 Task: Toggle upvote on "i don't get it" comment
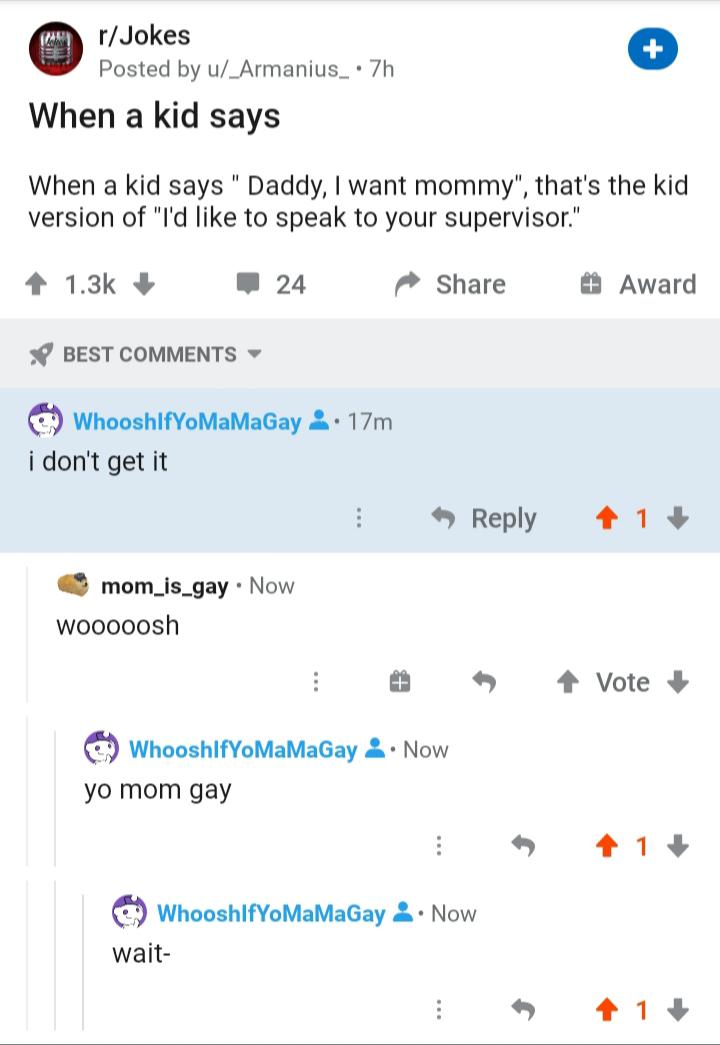coord(606,518)
